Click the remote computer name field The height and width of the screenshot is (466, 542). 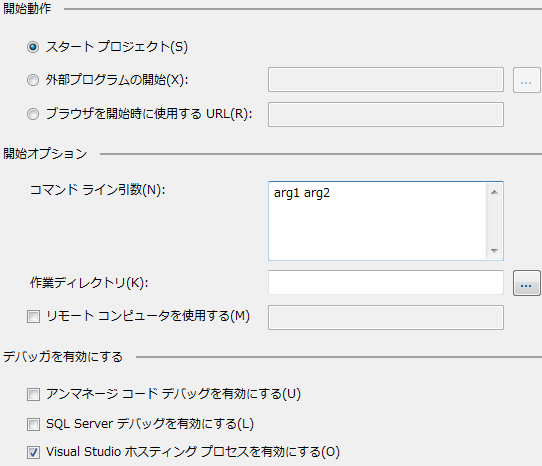pos(386,317)
